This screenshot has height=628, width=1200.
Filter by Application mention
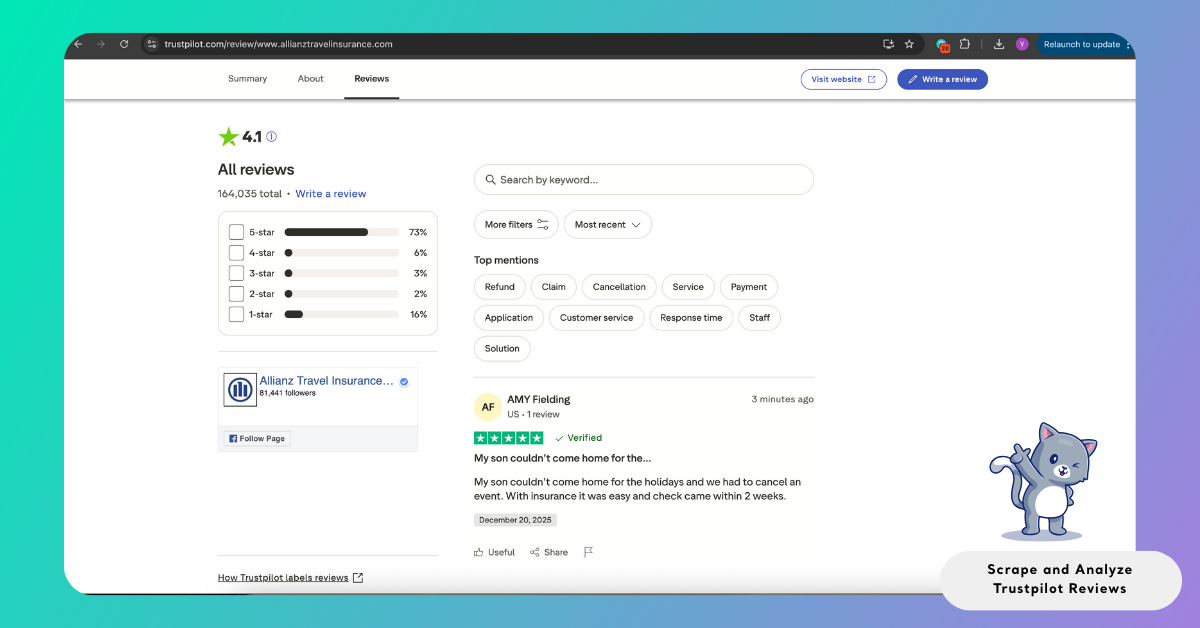[509, 318]
